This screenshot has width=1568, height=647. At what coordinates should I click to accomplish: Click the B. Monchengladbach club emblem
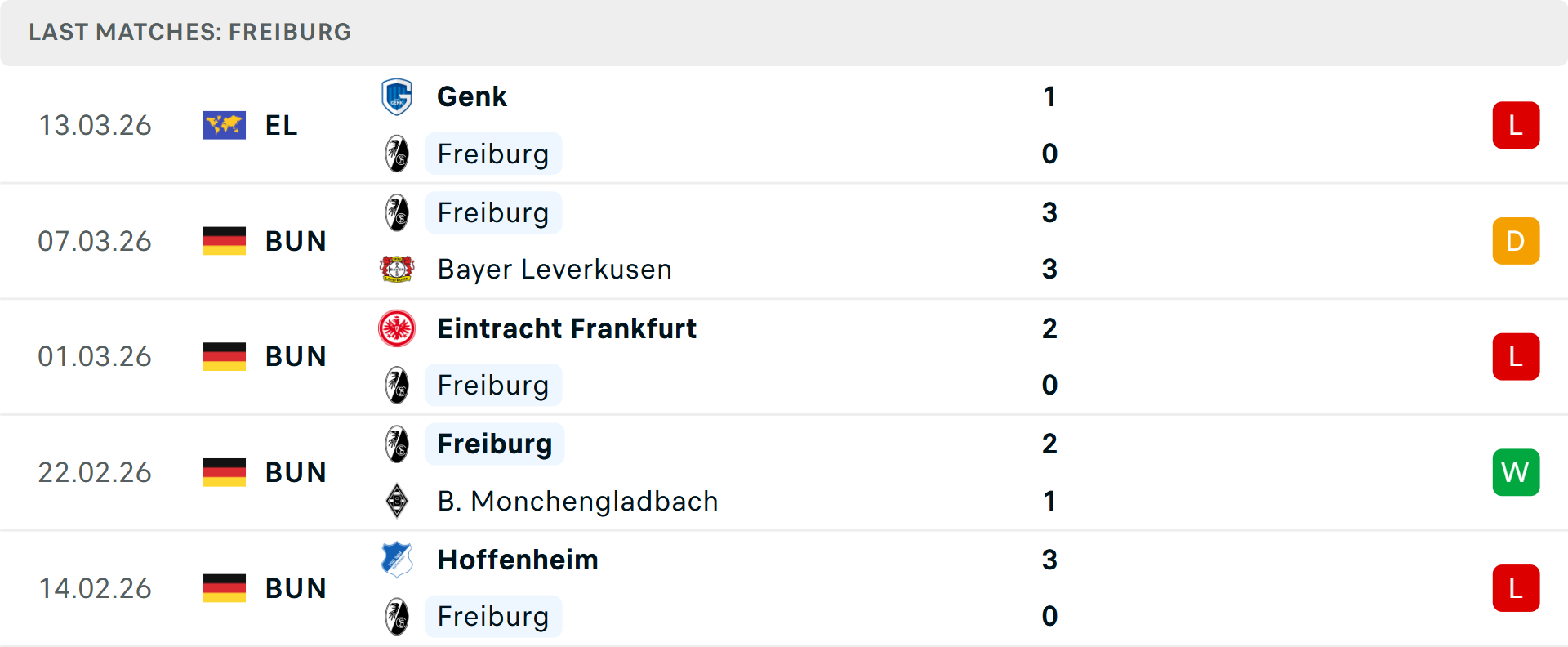tap(397, 501)
